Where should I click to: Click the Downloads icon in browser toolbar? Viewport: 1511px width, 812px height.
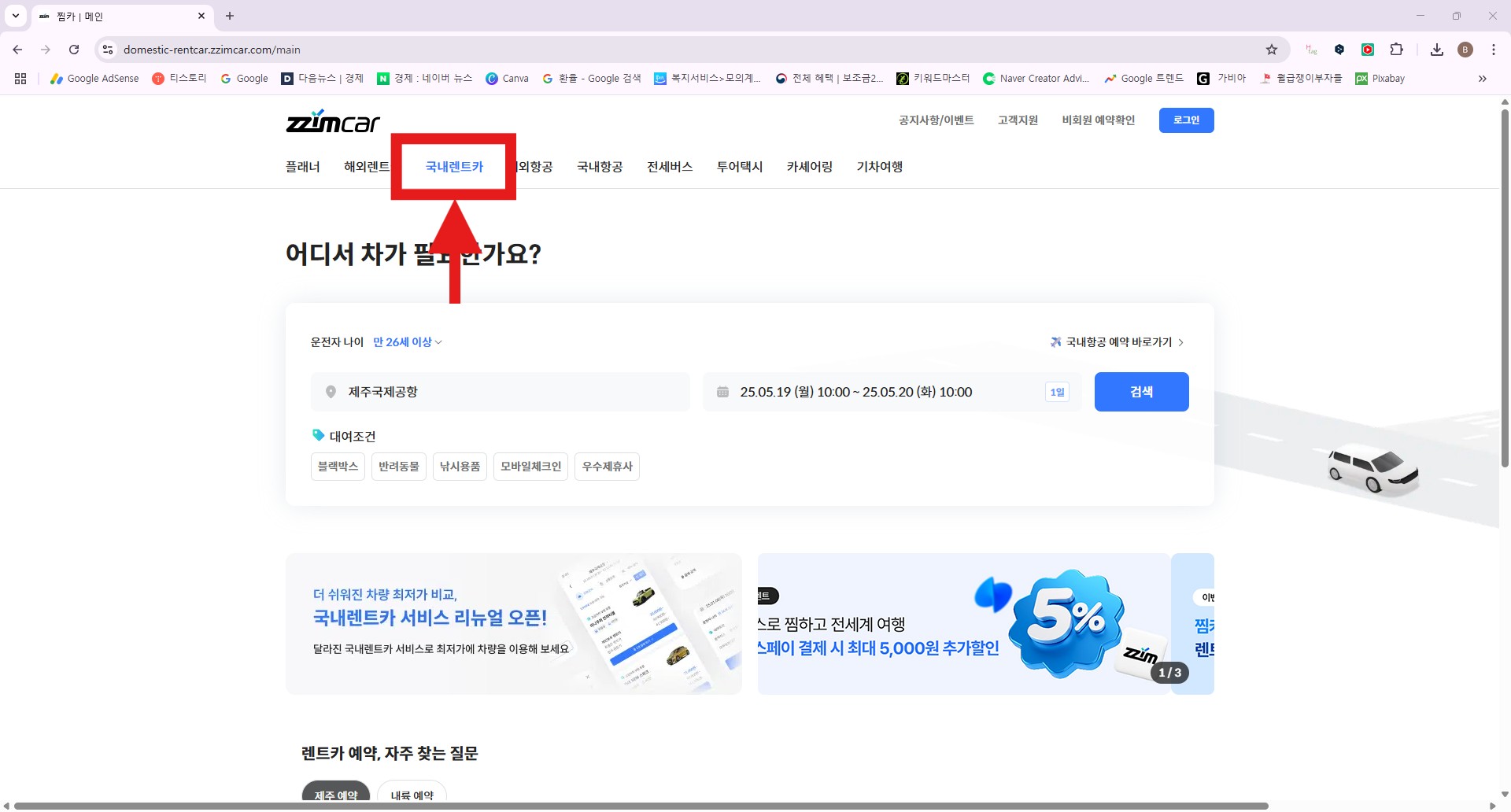[1437, 49]
